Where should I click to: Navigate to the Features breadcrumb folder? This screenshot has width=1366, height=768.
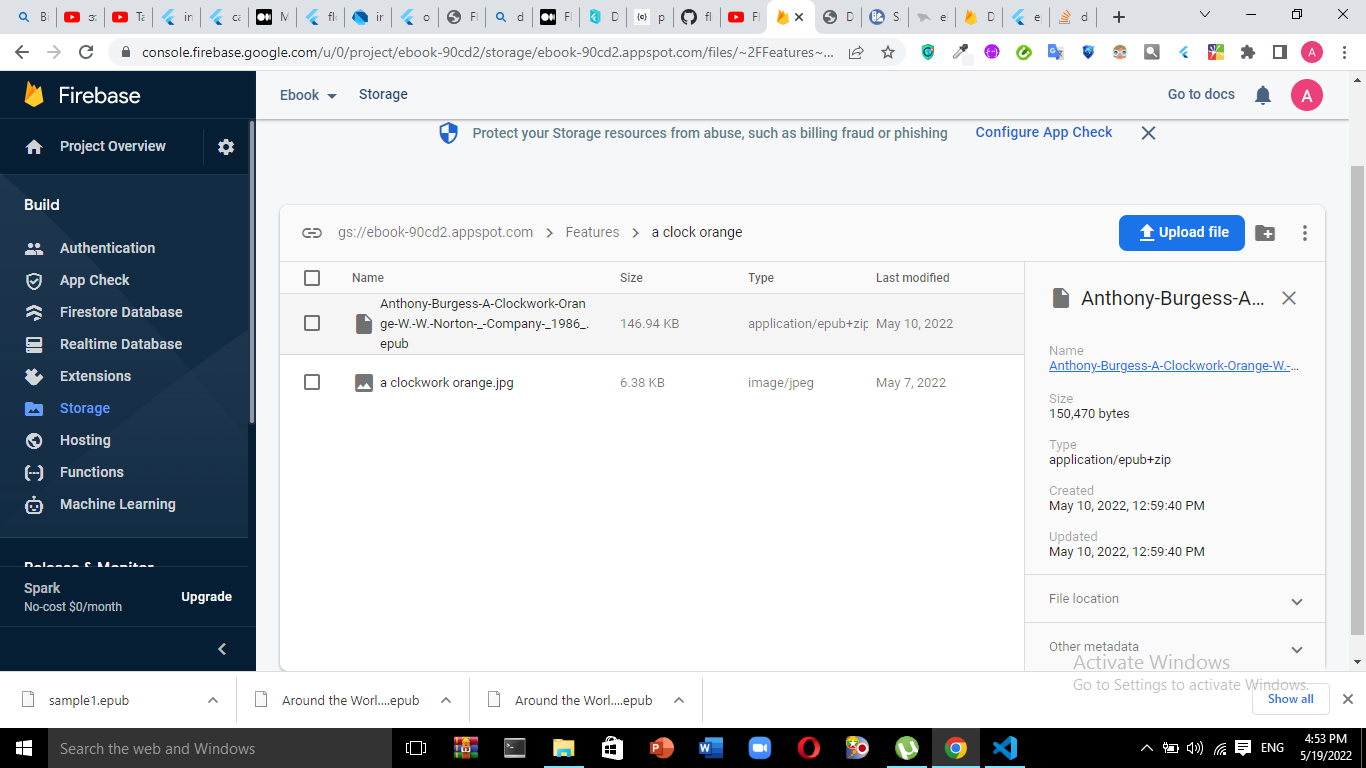(x=592, y=232)
